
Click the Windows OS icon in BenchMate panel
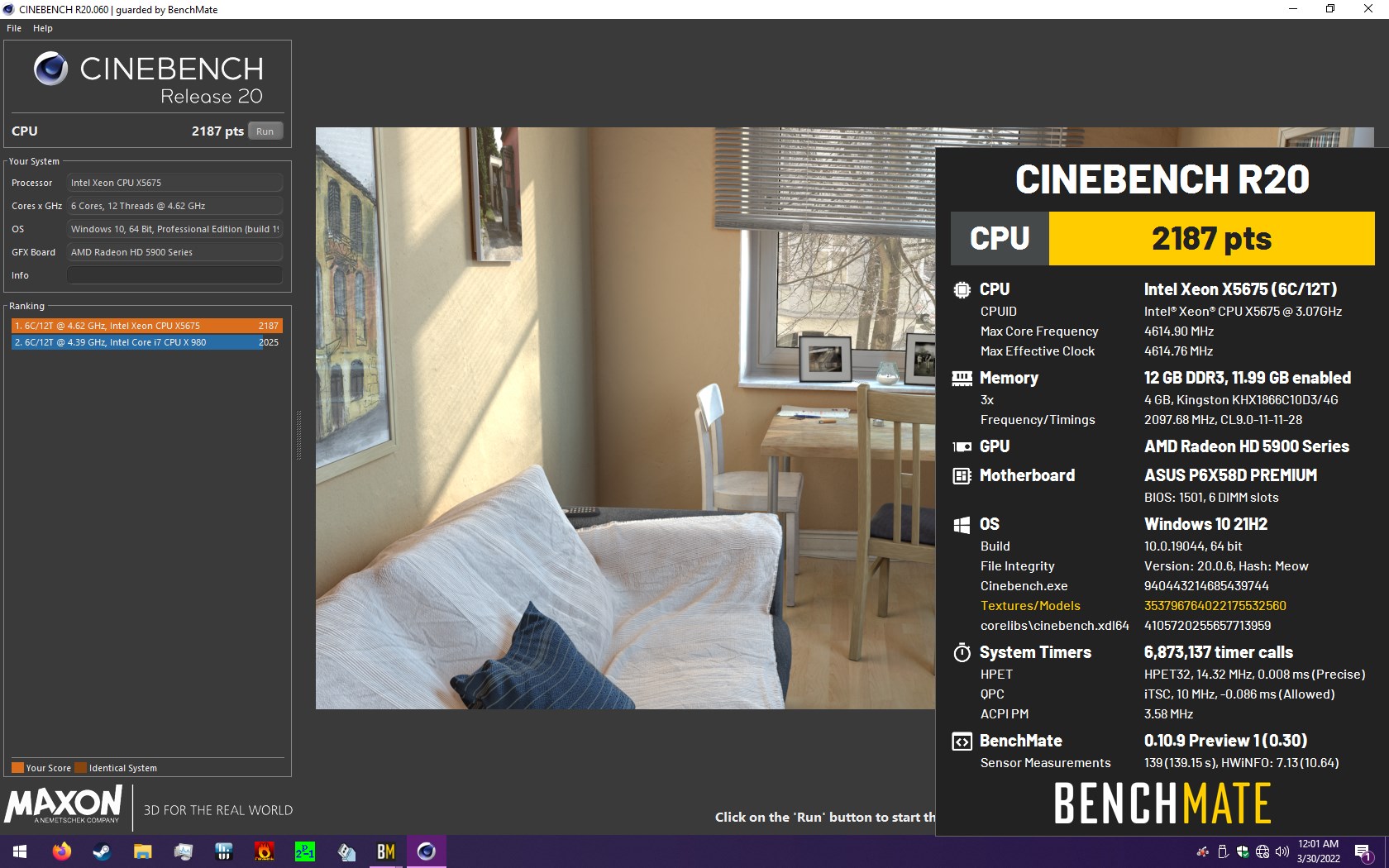(x=962, y=525)
